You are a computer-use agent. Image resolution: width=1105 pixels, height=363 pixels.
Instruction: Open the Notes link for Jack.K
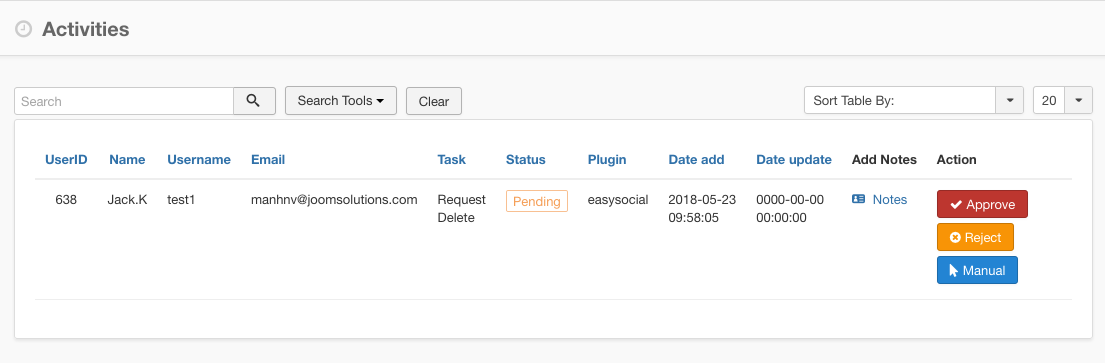[x=889, y=199]
